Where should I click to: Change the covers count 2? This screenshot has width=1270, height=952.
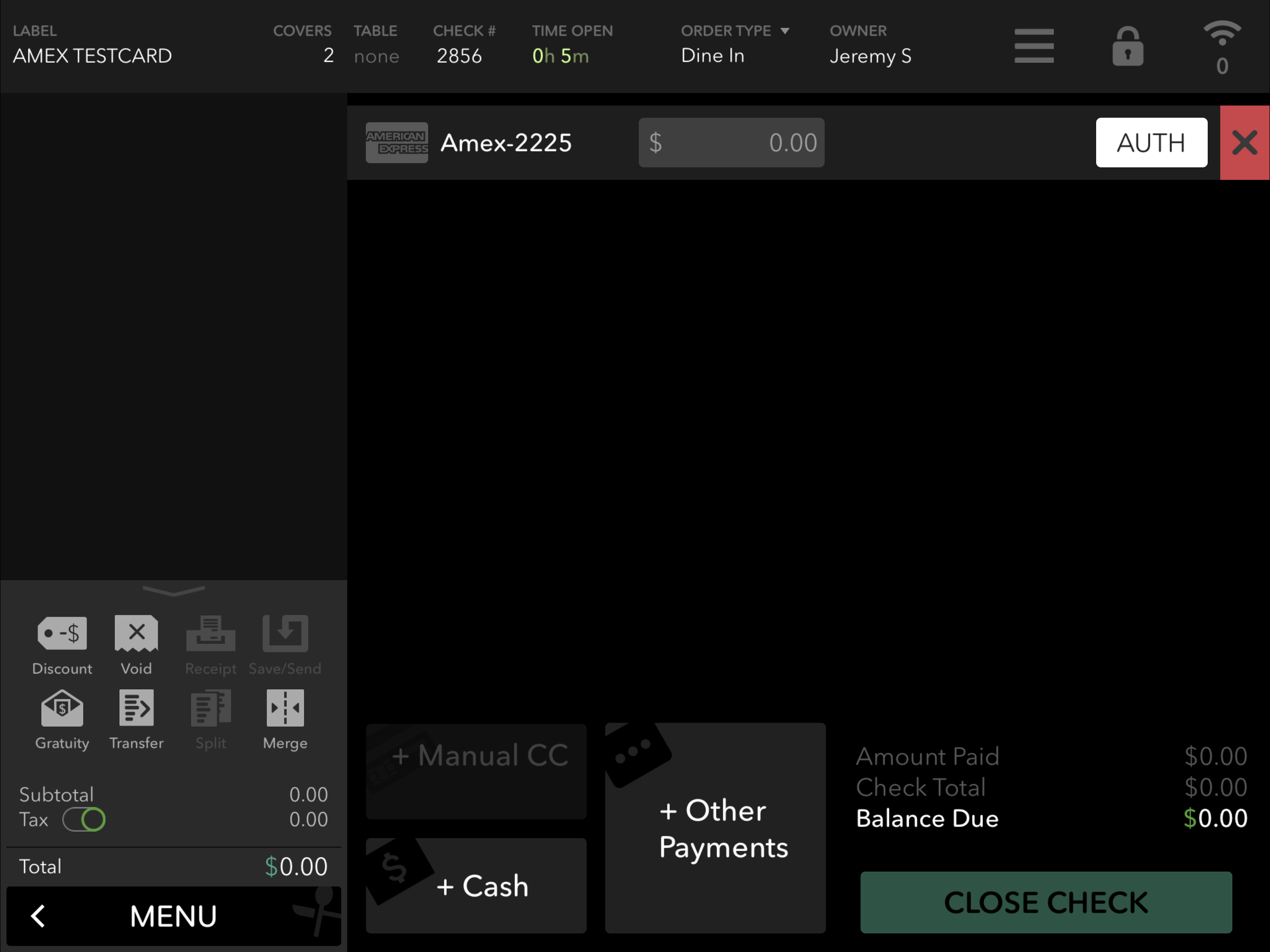tap(328, 56)
